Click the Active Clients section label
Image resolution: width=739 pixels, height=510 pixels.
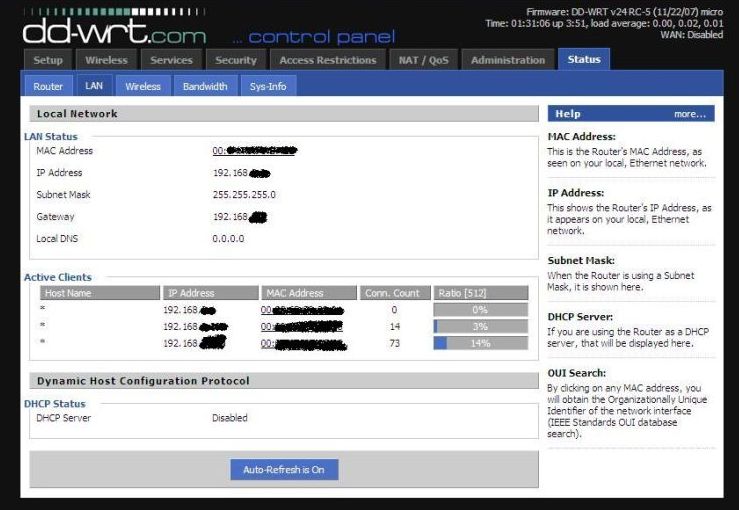point(58,277)
